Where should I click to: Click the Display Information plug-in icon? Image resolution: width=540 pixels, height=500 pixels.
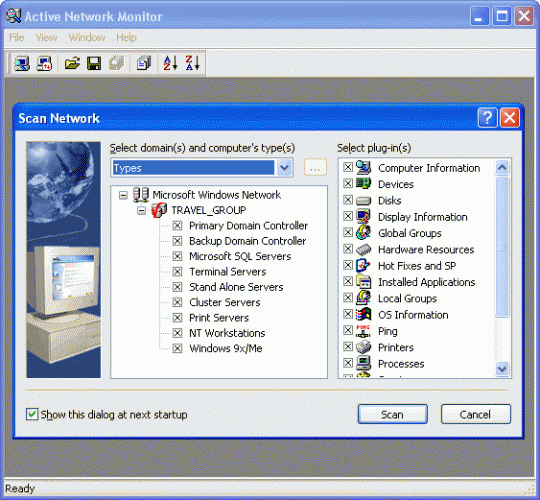click(x=363, y=216)
